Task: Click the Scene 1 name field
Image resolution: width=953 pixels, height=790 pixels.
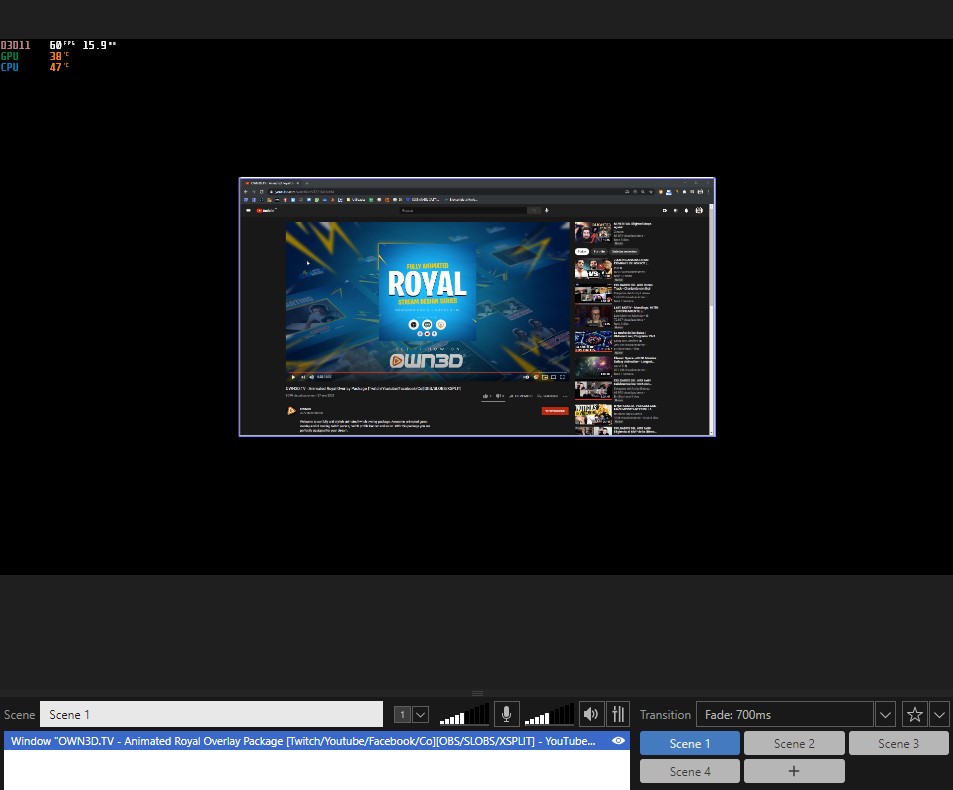Action: tap(210, 714)
